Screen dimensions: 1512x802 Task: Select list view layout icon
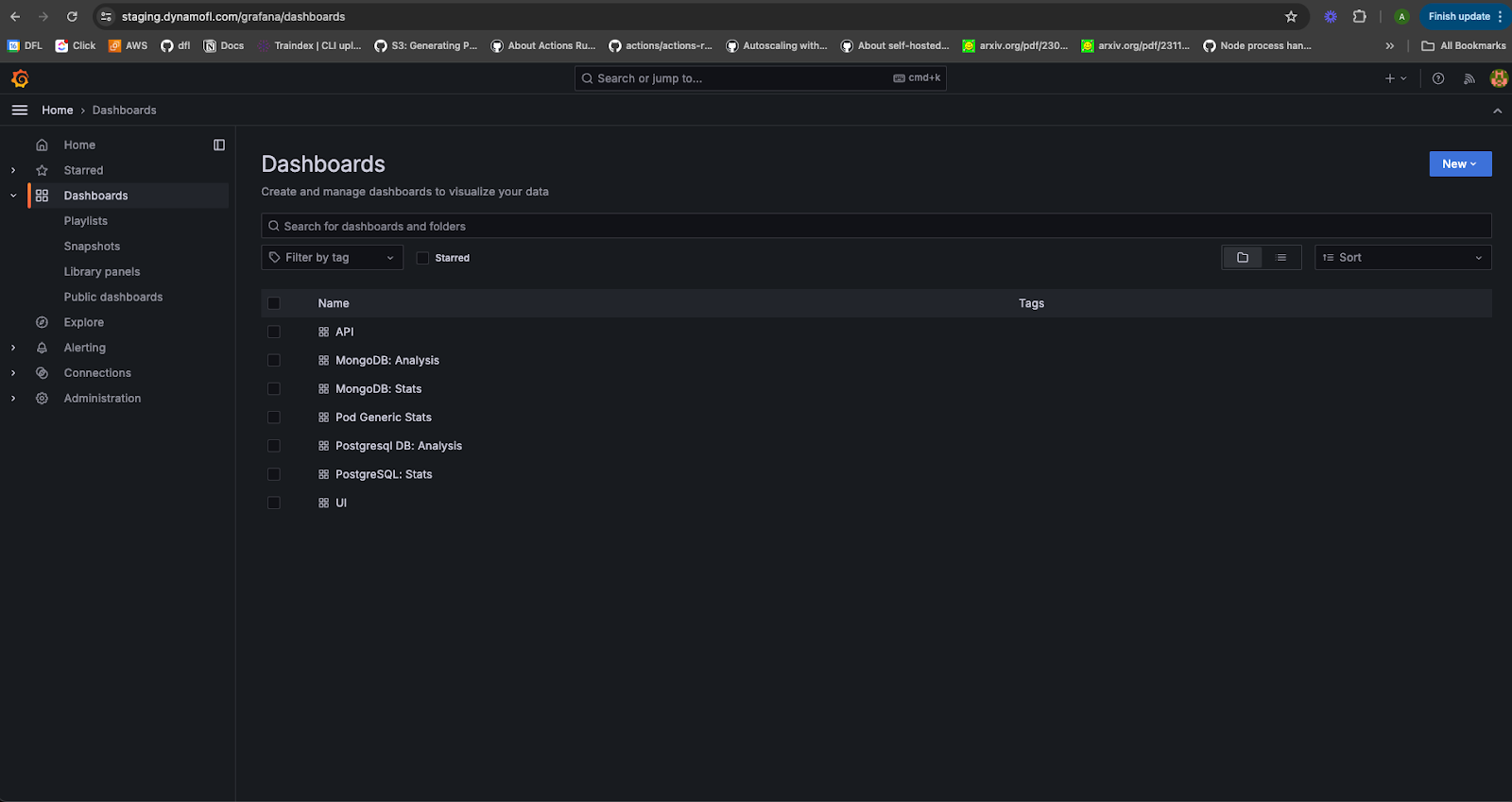[1281, 257]
